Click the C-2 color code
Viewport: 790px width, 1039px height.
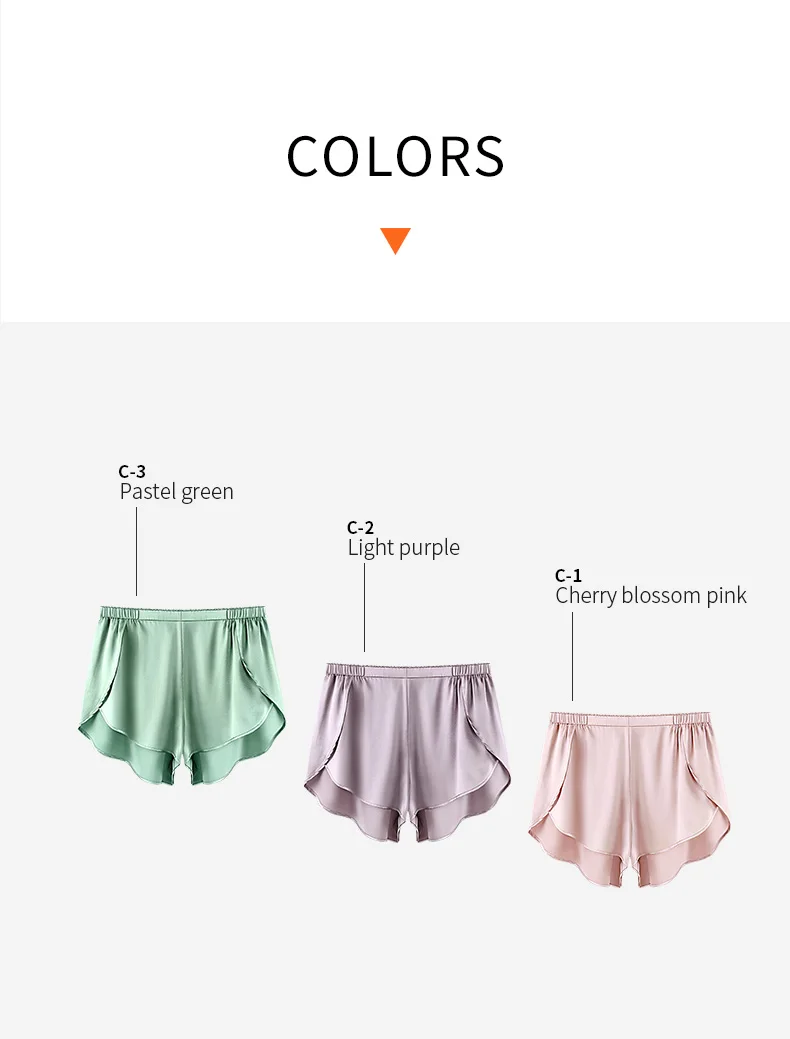(361, 527)
